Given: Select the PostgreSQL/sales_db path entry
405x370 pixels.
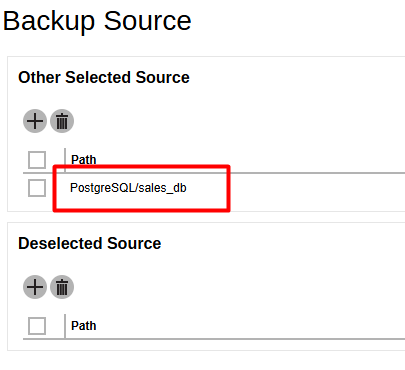Looking at the screenshot, I should [128, 188].
